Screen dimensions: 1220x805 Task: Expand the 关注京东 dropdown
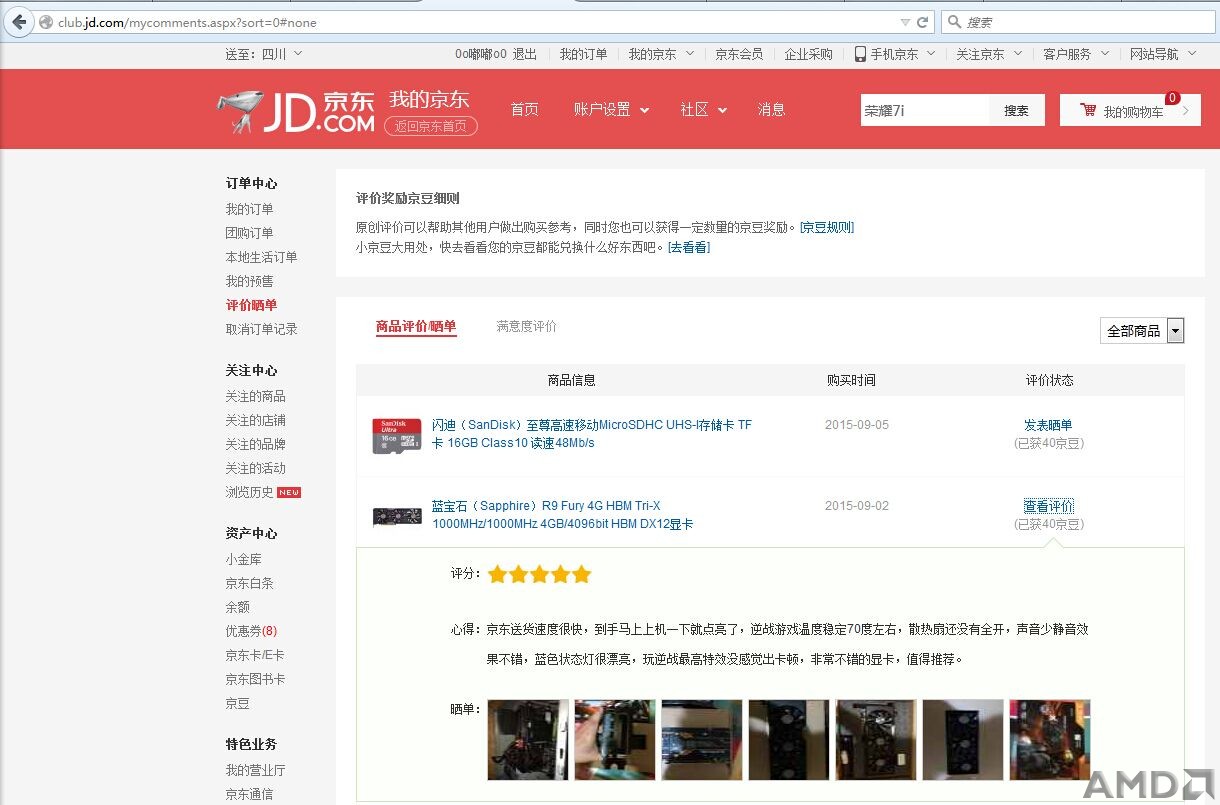point(989,54)
